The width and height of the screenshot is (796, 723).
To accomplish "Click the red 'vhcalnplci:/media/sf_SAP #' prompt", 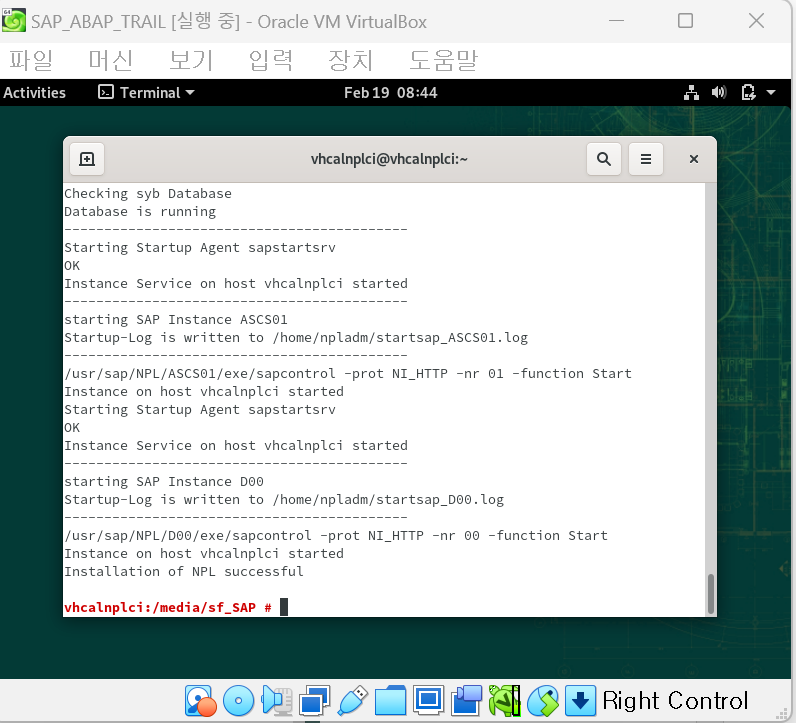I will (x=168, y=607).
